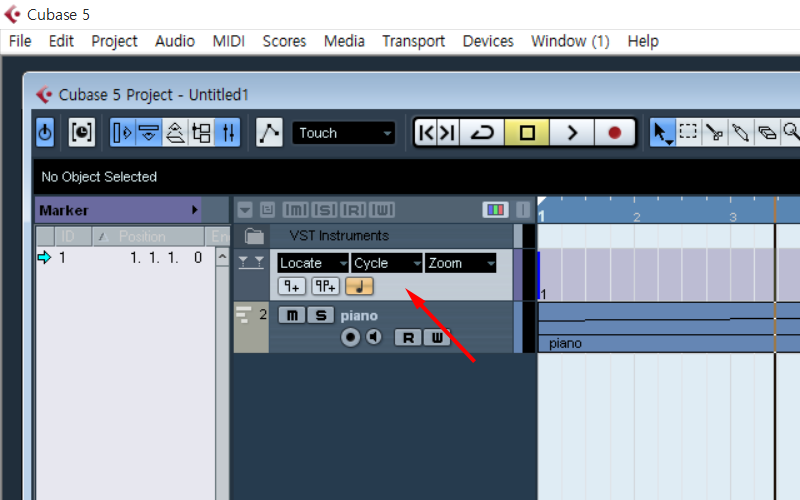
Task: Toggle global Mute state button
Action: pyautogui.click(x=295, y=210)
